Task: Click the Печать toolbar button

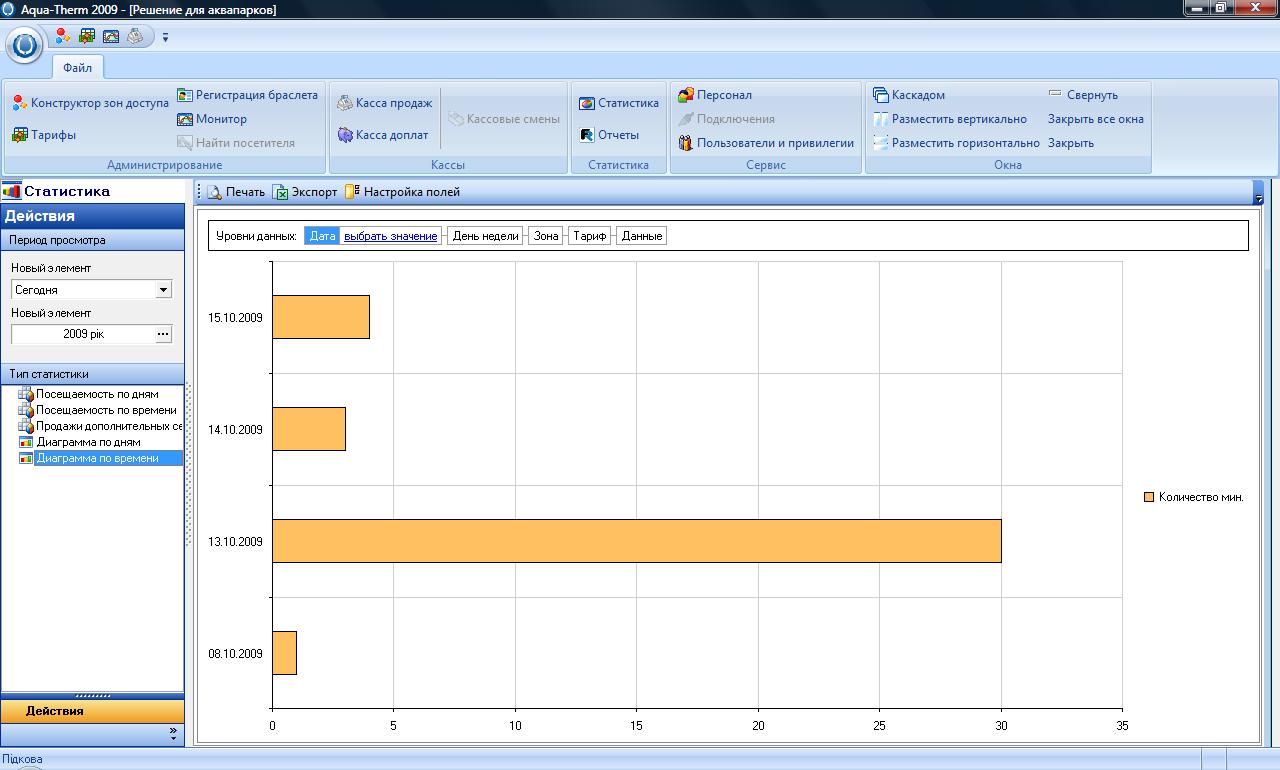Action: point(236,192)
